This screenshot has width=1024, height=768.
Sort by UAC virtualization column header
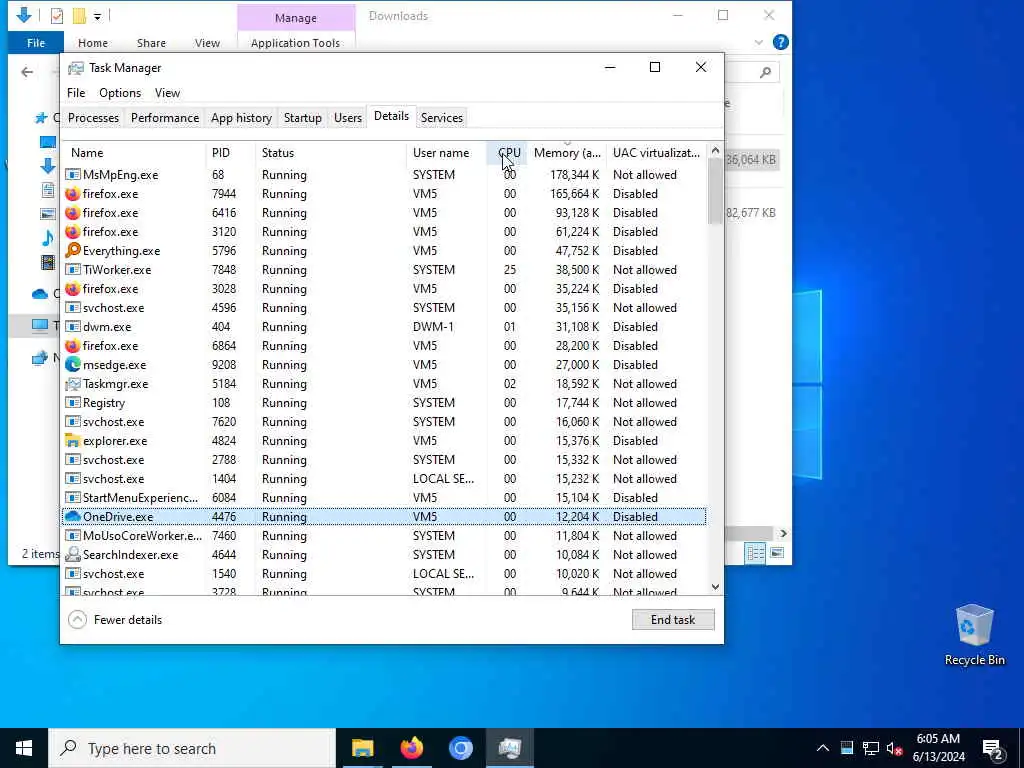656,152
